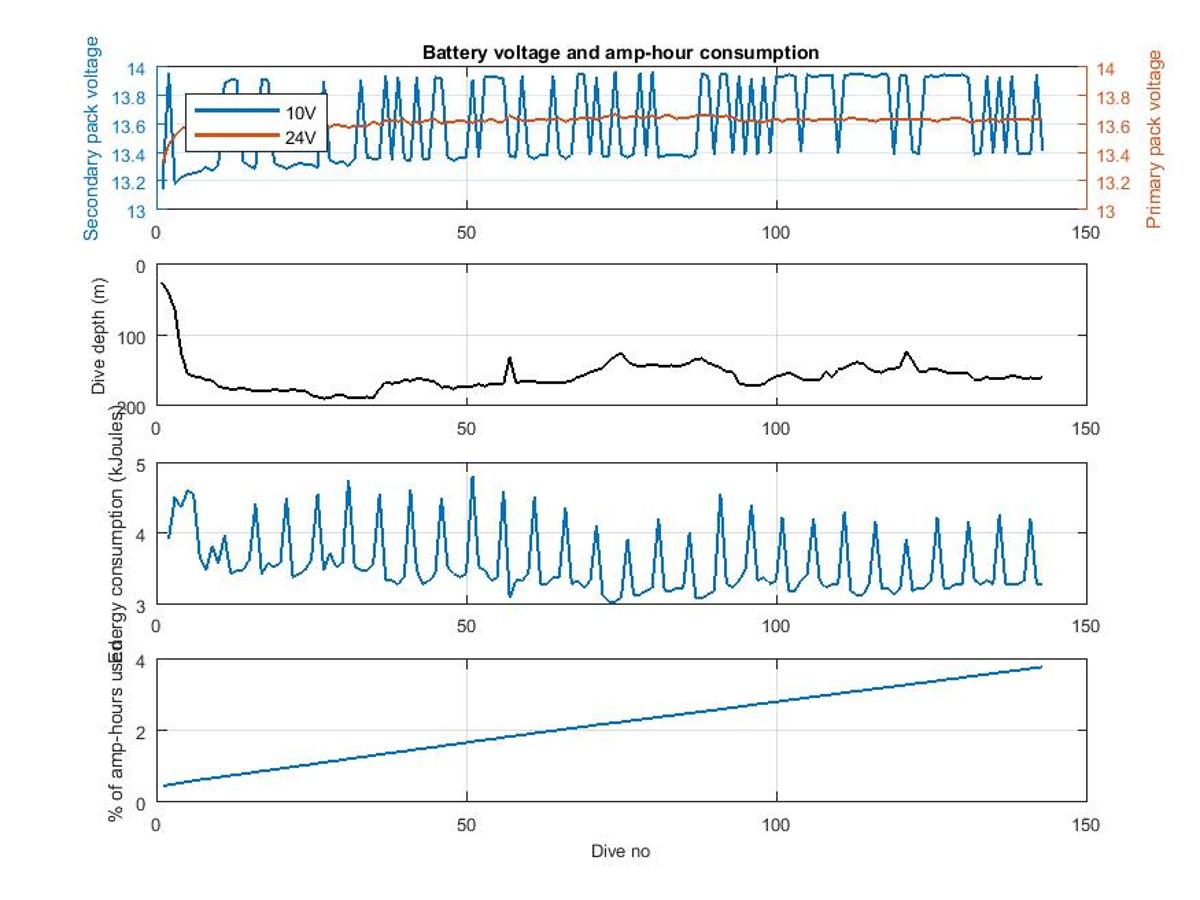Click y-axis tick "4" on the energy consumption plot
The height and width of the screenshot is (900, 1200).
142,534
